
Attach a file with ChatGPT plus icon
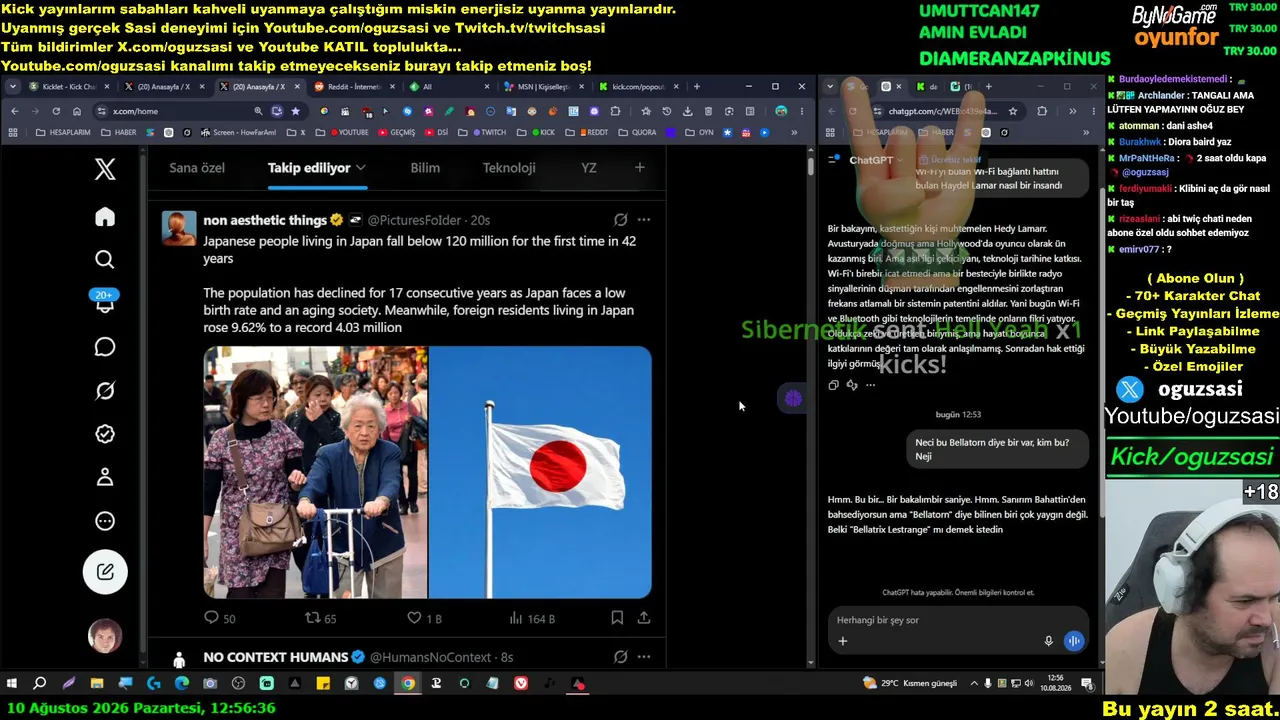[x=842, y=641]
